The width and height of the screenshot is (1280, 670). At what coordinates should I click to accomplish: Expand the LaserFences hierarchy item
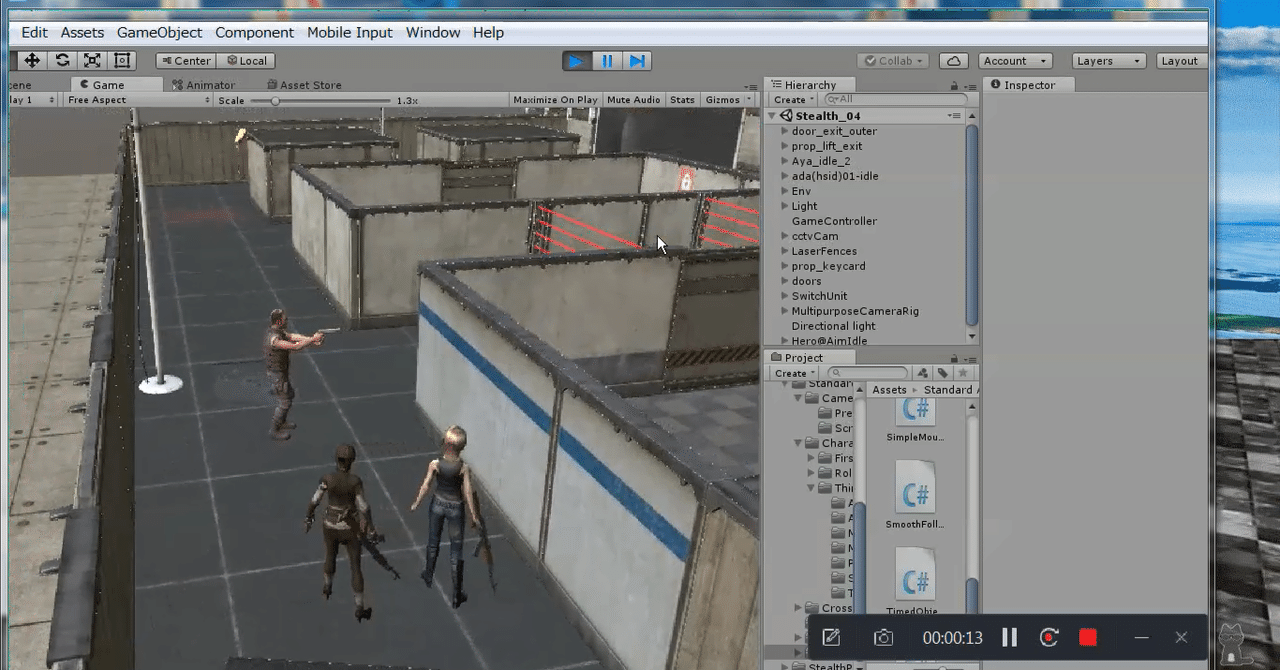point(784,251)
